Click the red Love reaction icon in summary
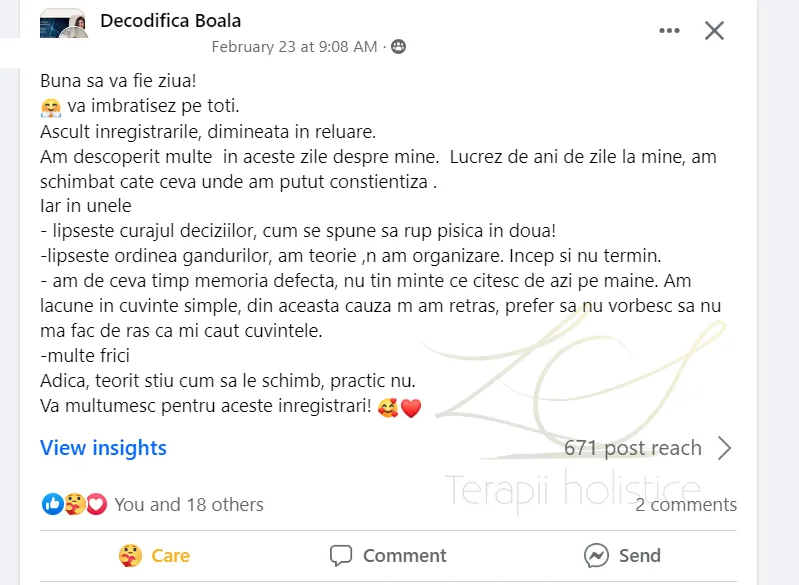799x585 pixels. 96,504
